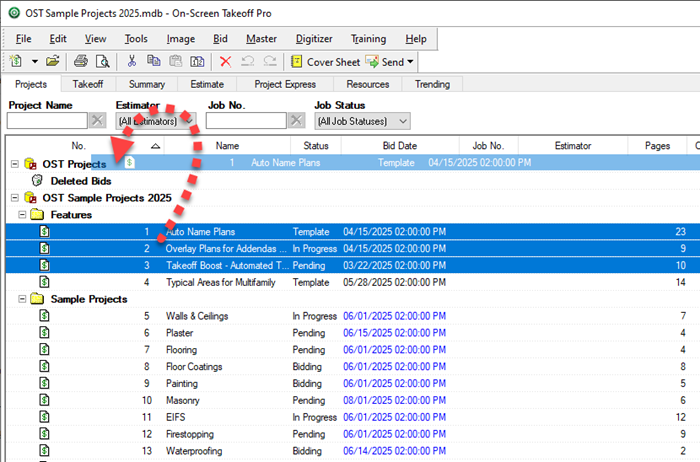Screen dimensions: 700x462
Task: Collapse the Features folder
Action: click(x=22, y=214)
